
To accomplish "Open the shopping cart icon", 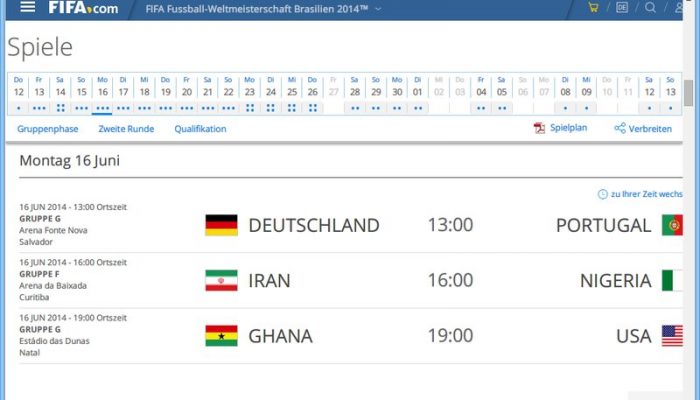I will click(x=593, y=7).
